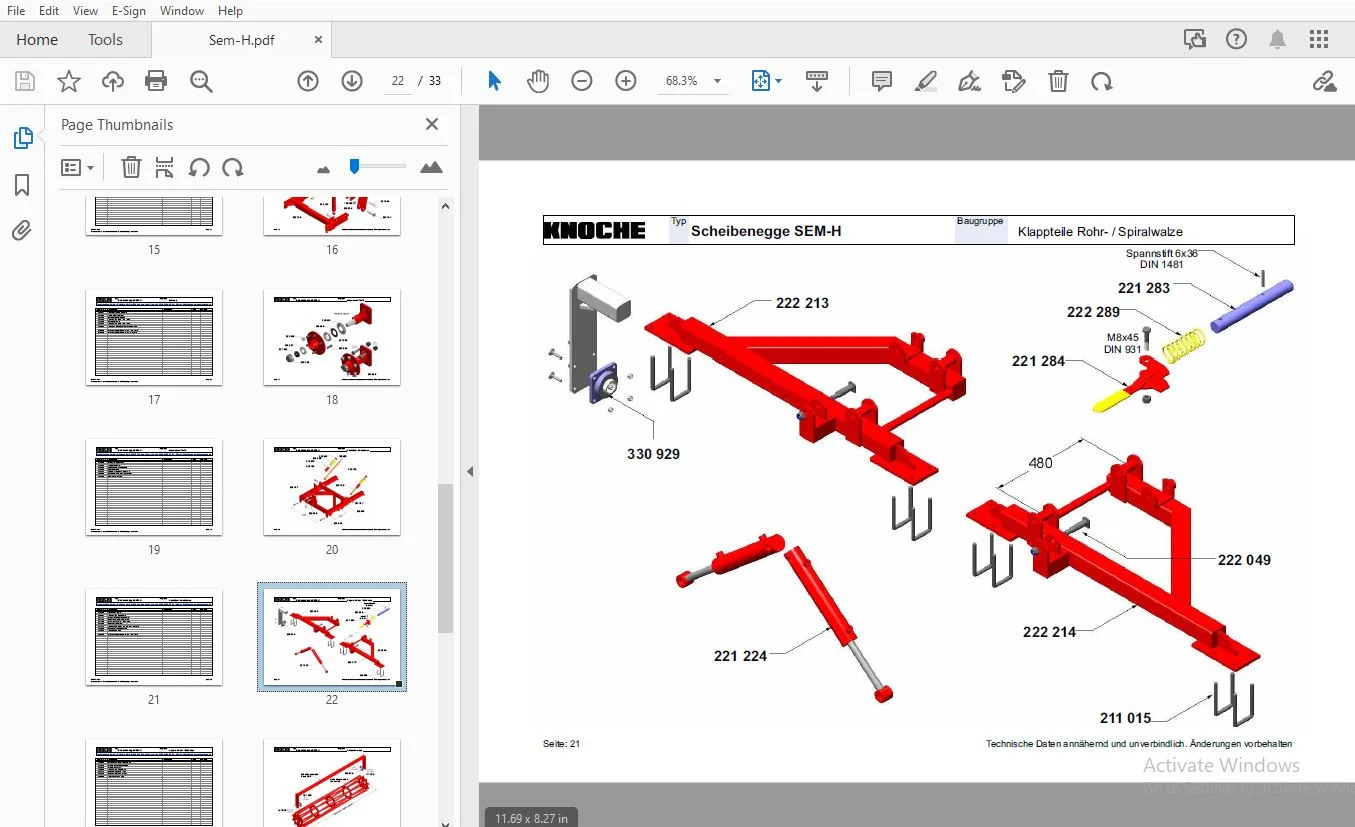Screen dimensions: 1355x827
Task: Open the View menu
Action: click(85, 11)
